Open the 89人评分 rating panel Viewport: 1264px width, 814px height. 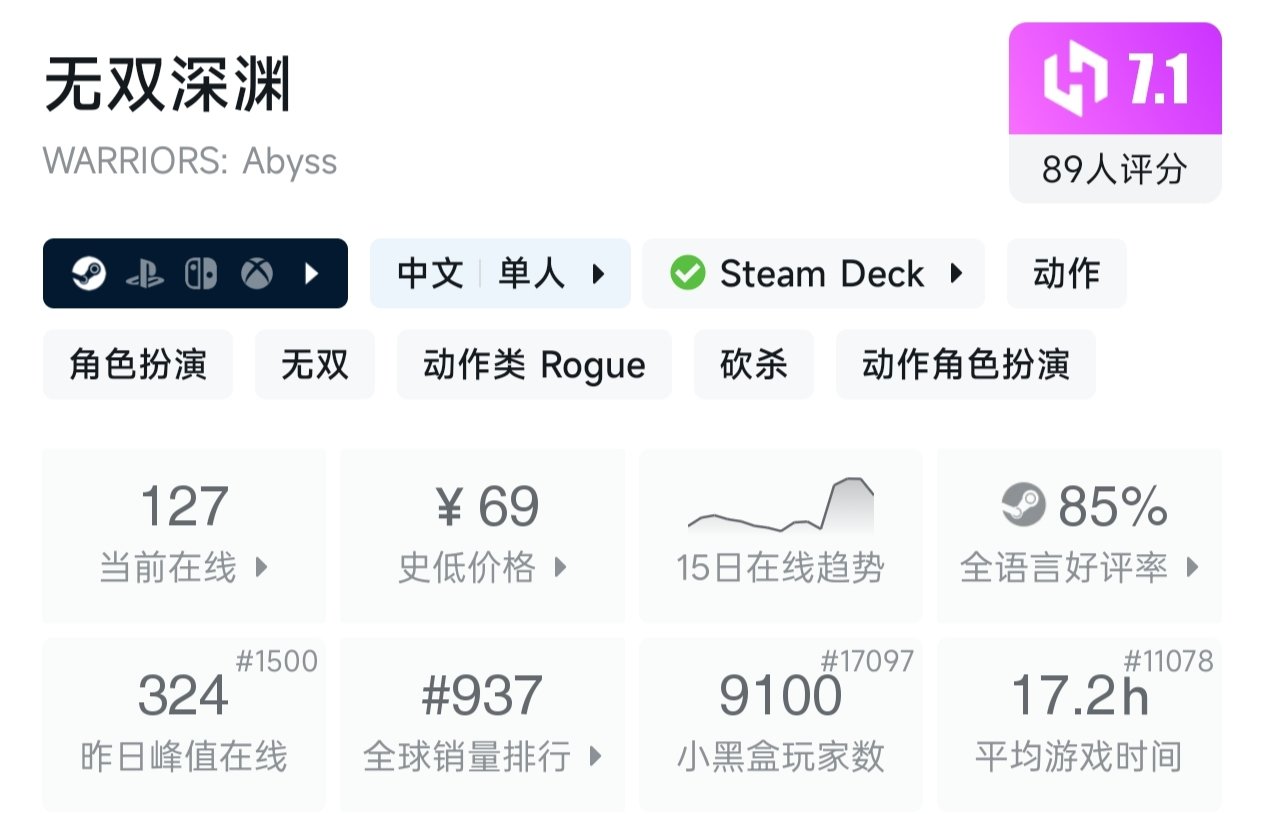[1115, 169]
